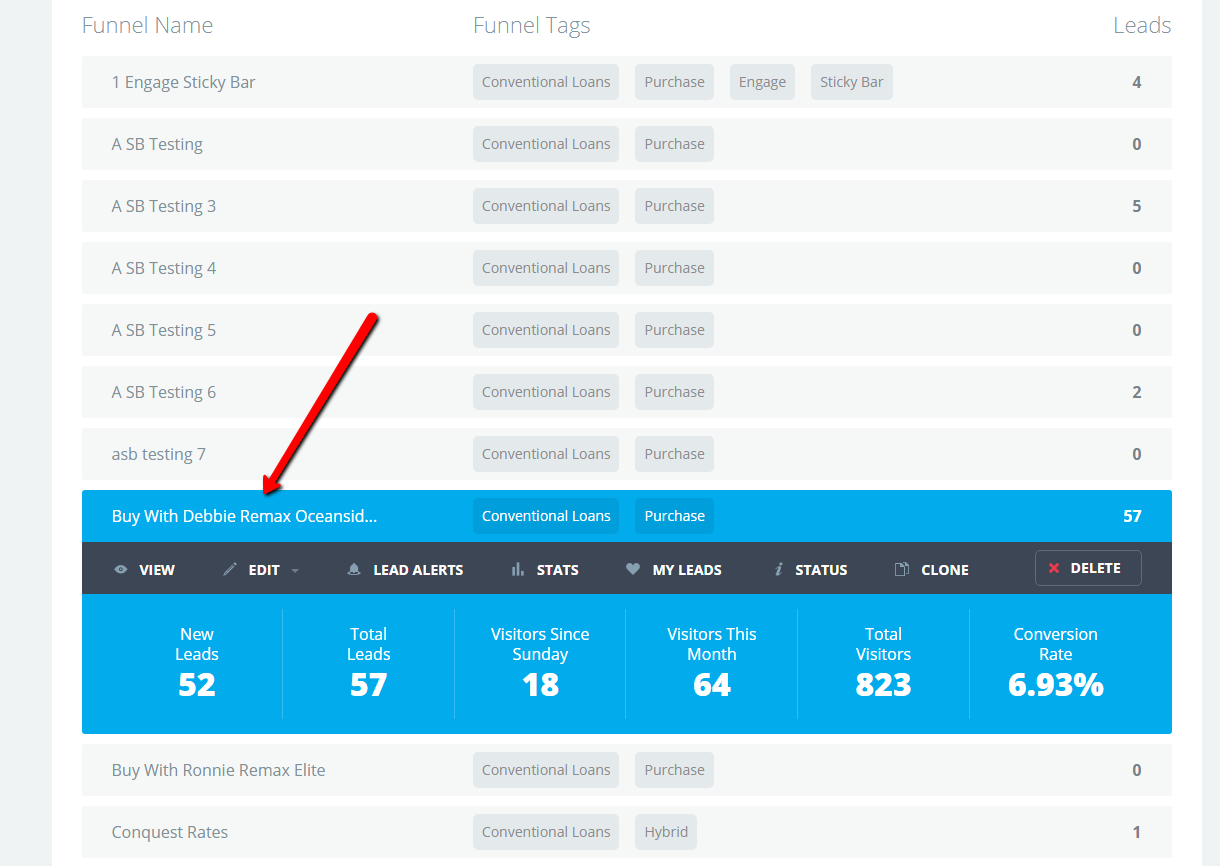This screenshot has width=1220, height=866.
Task: Click the DELETE button
Action: (x=1088, y=568)
